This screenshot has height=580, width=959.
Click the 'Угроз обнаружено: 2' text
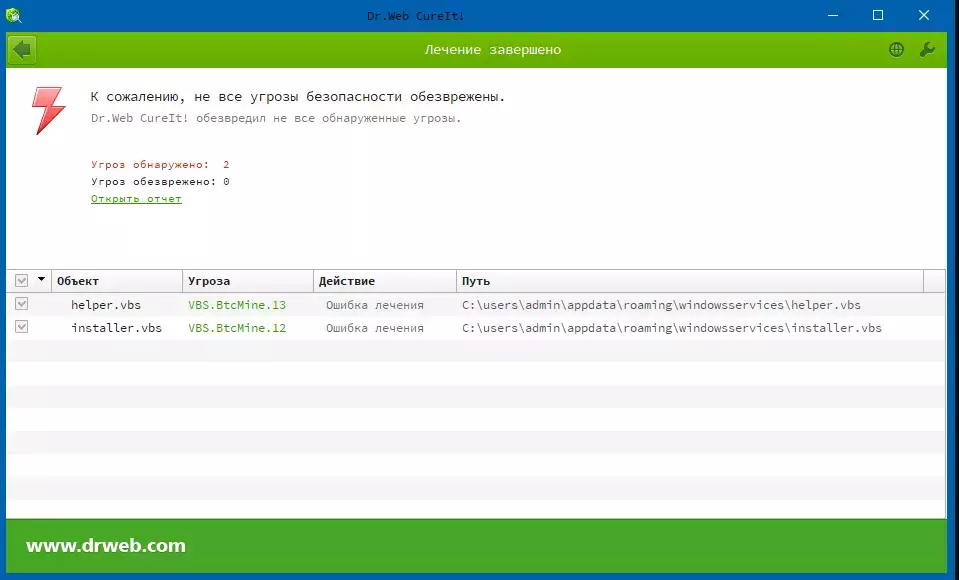[160, 165]
